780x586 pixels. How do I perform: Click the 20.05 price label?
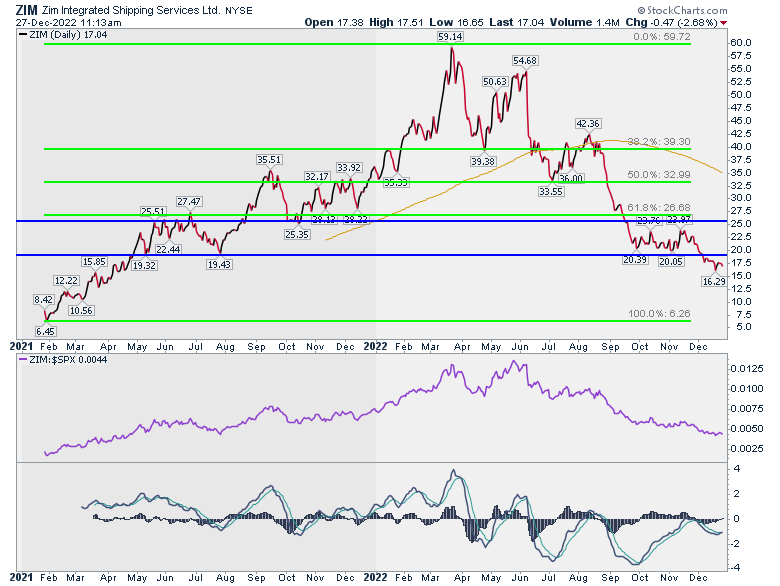[x=671, y=261]
